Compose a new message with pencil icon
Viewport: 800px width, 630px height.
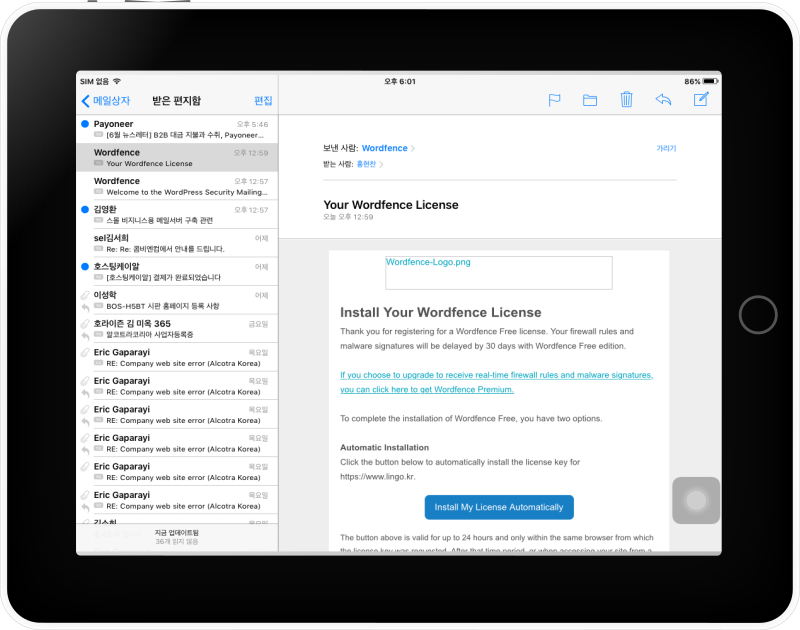pos(701,99)
